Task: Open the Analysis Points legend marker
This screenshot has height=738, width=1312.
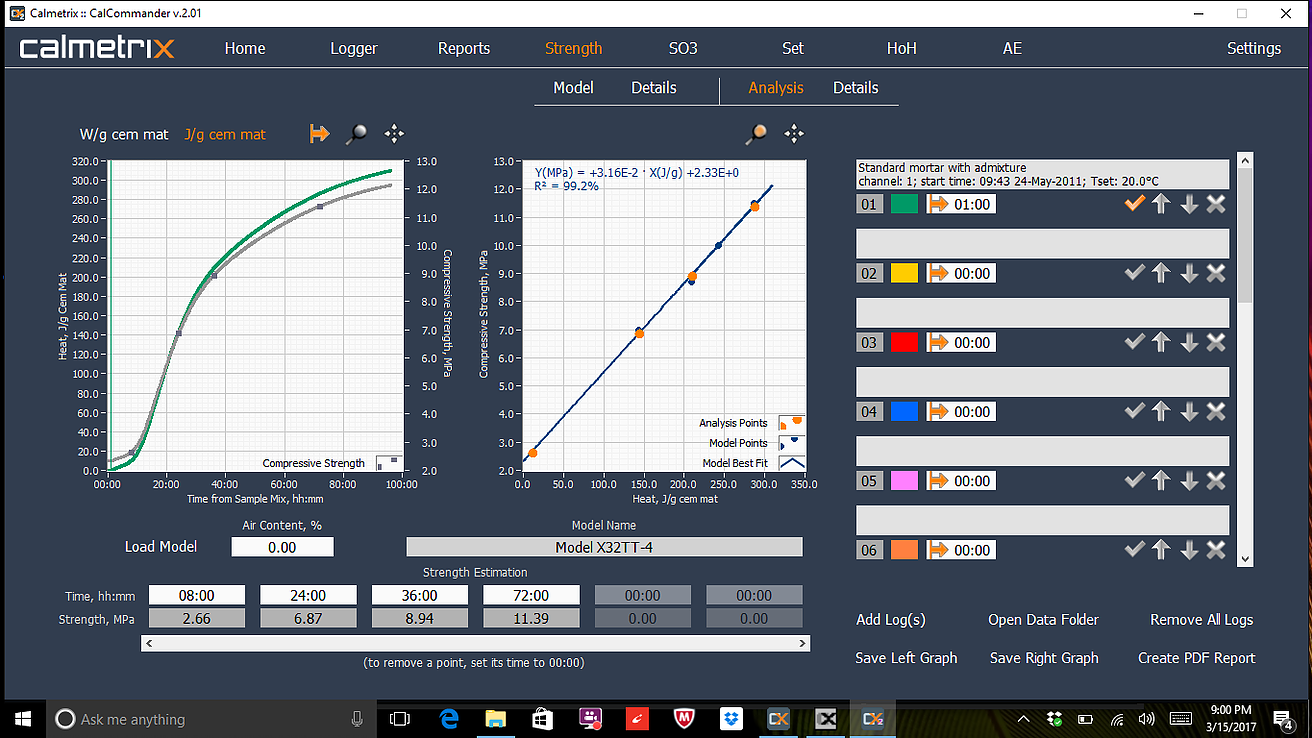Action: point(790,423)
